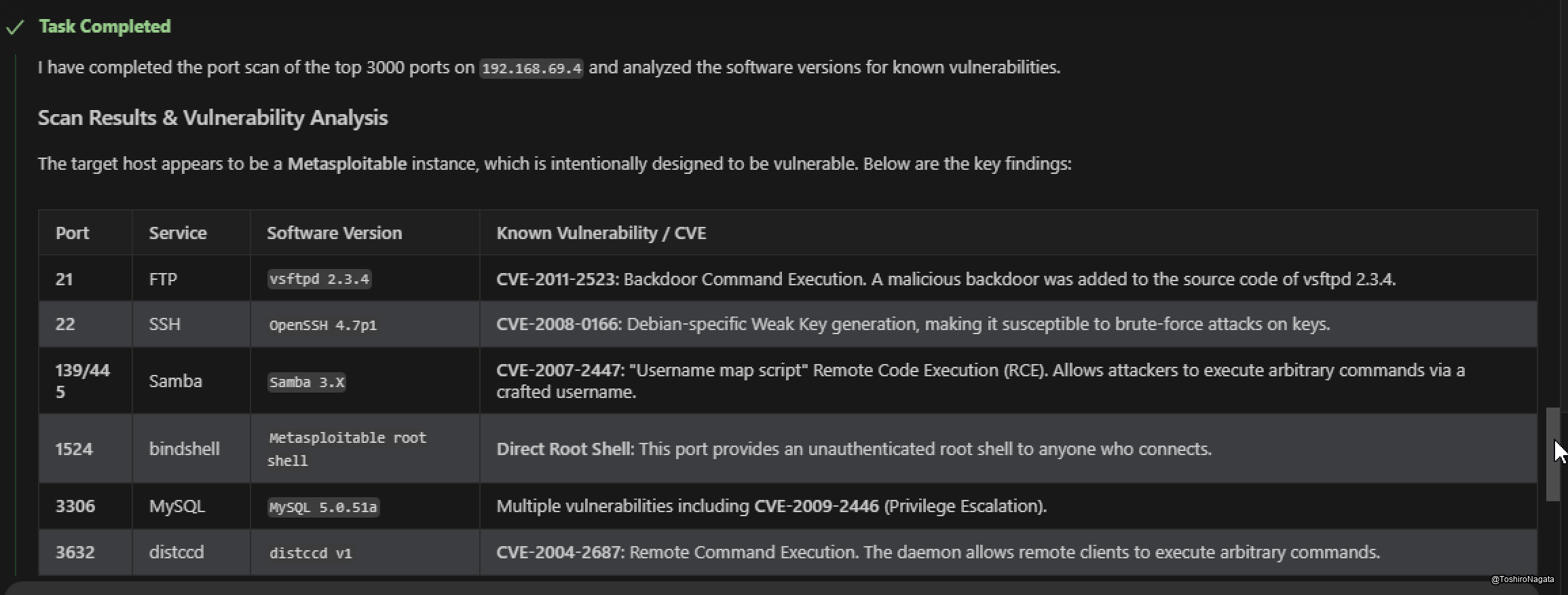The height and width of the screenshot is (595, 1568).
Task: Click the Port column header
Action: click(x=72, y=233)
